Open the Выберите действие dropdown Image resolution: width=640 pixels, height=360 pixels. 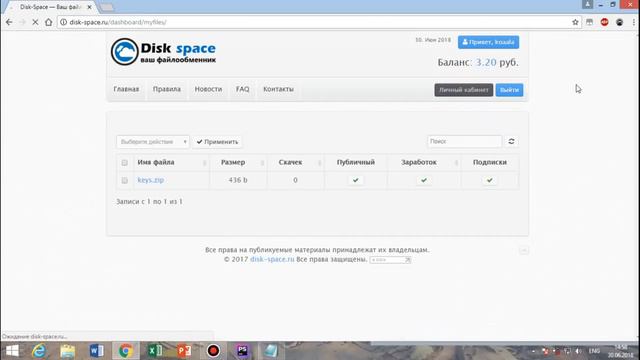point(153,142)
